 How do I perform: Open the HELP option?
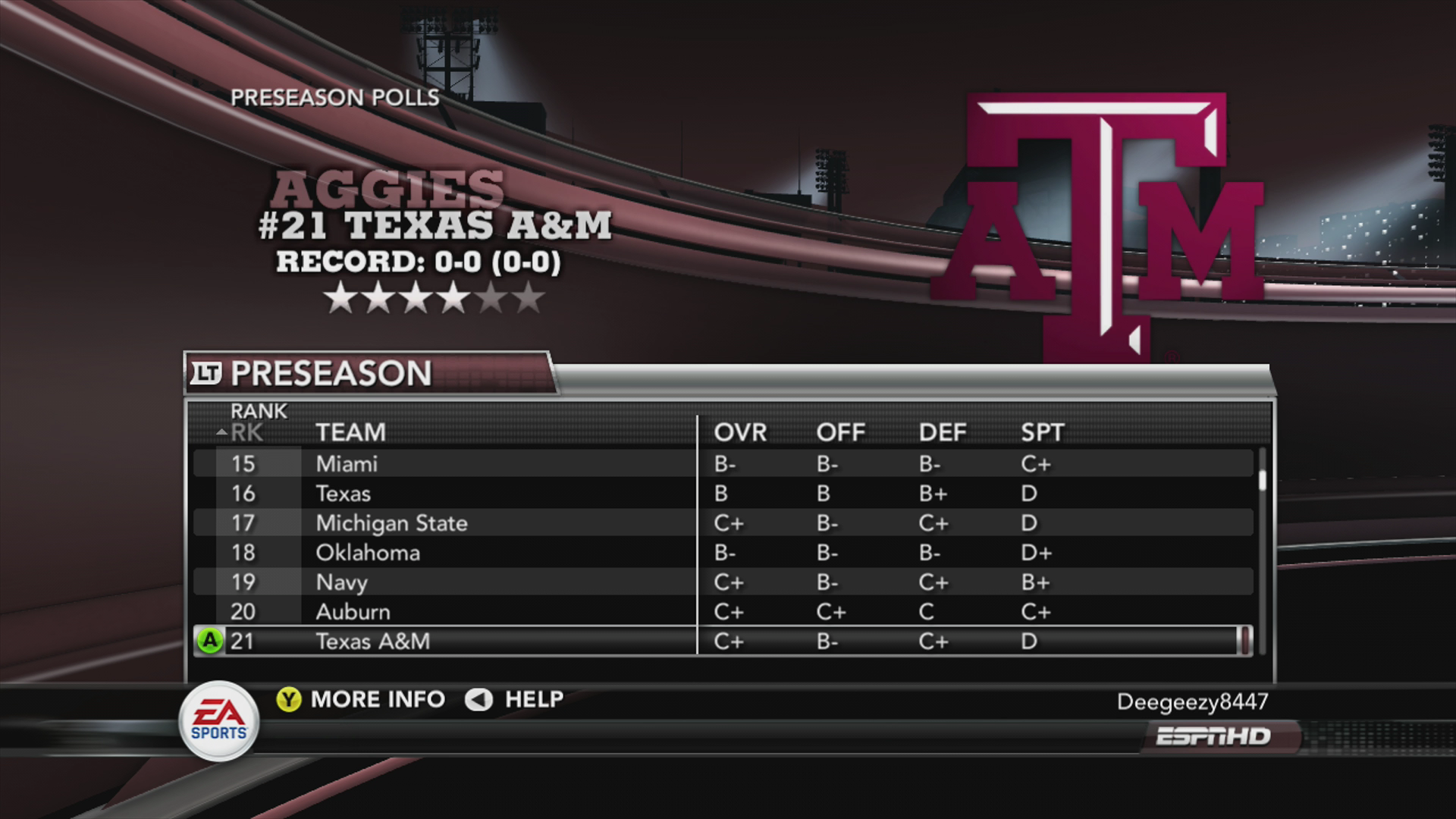click(534, 699)
